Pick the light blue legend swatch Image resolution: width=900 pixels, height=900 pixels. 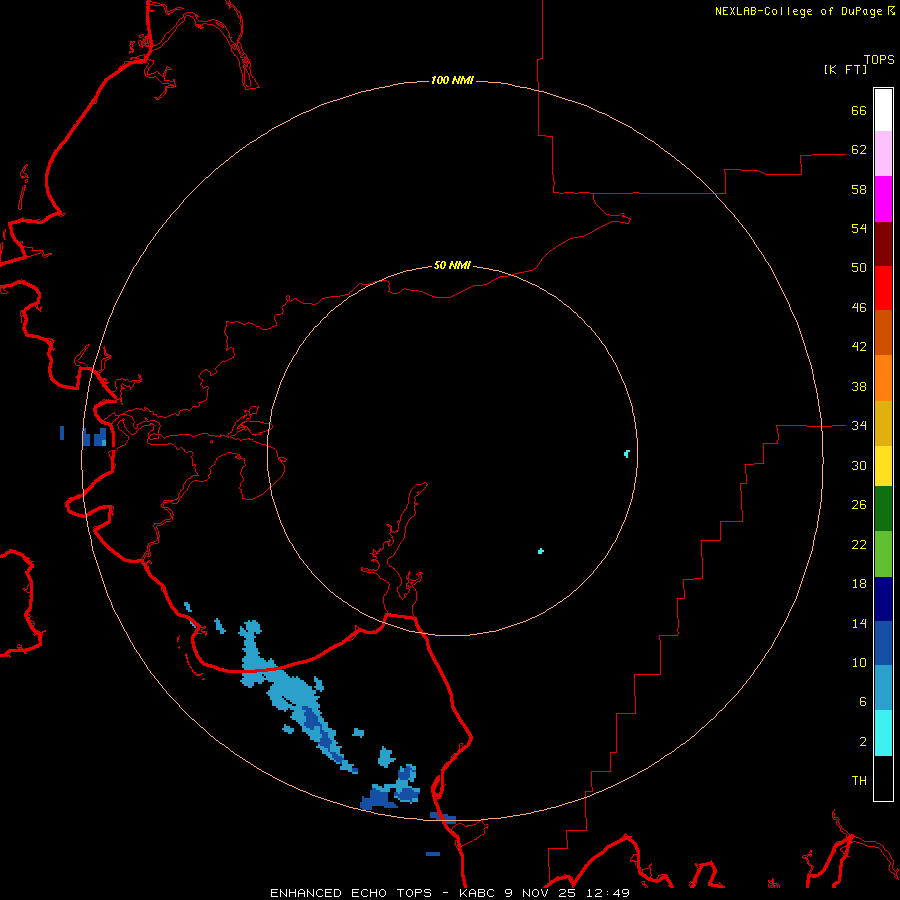[883, 688]
